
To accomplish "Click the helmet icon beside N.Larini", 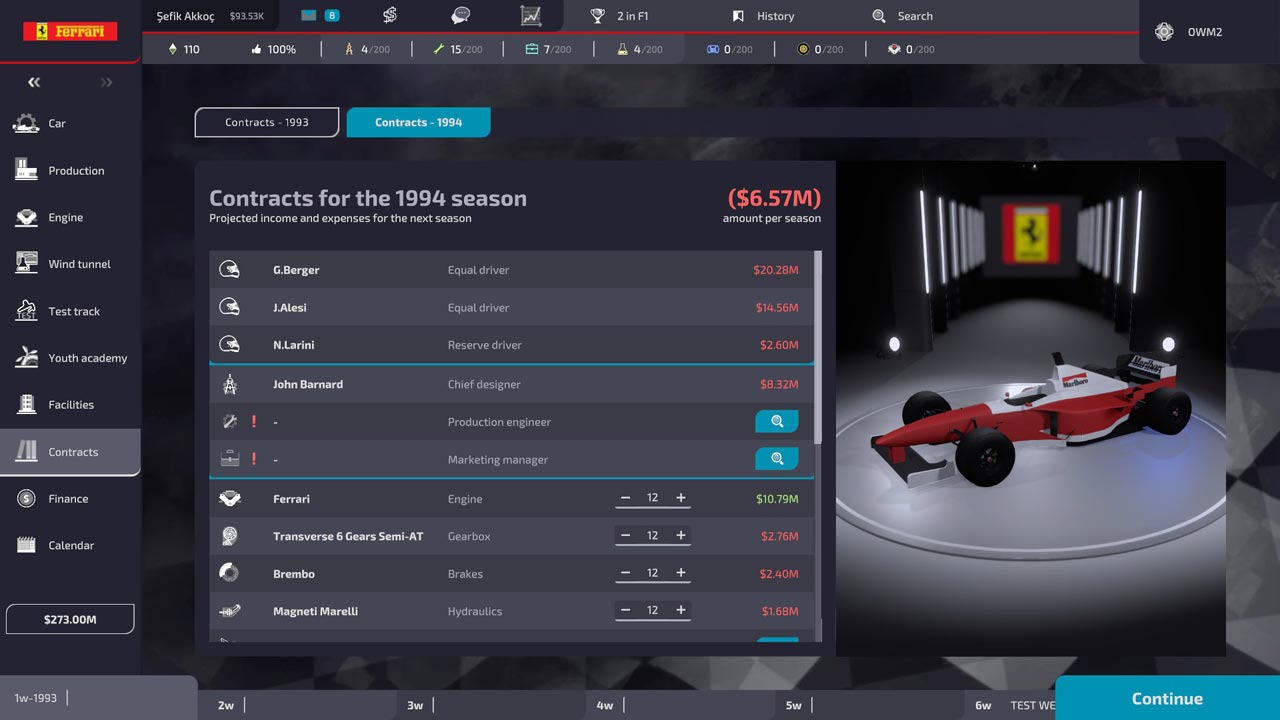I will (x=229, y=345).
